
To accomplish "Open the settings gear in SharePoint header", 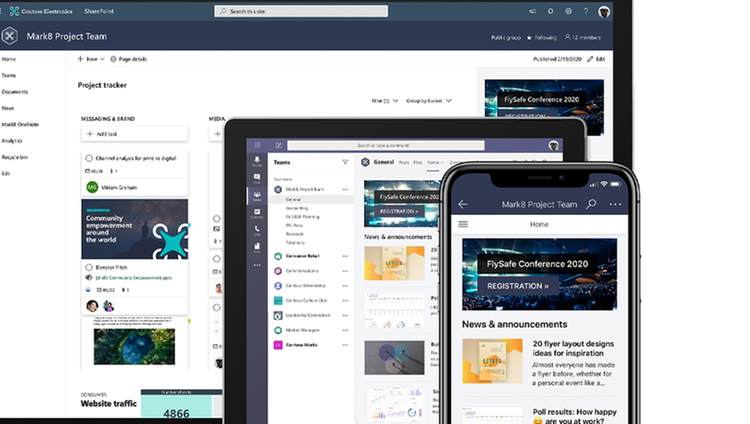I will point(568,11).
